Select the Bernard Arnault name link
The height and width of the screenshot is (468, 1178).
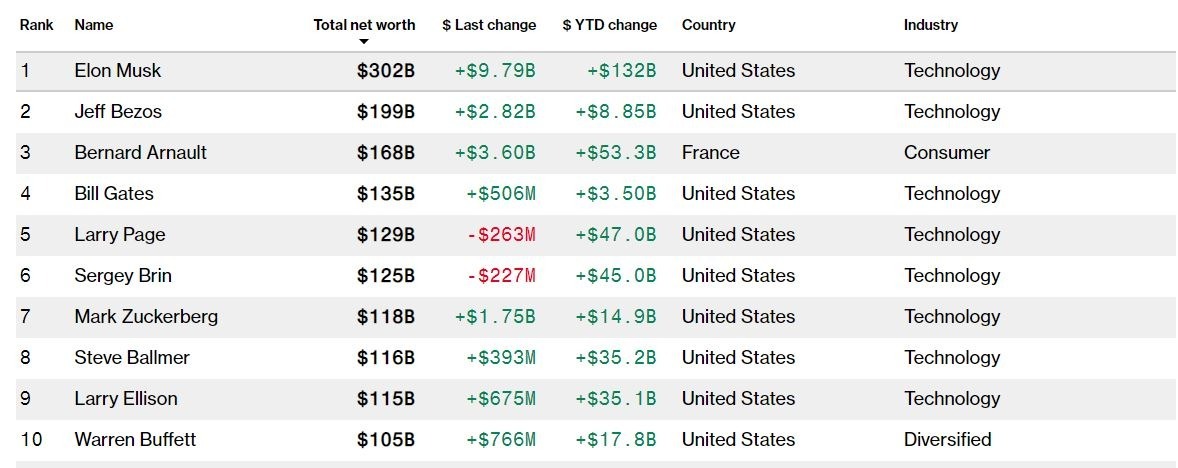140,153
